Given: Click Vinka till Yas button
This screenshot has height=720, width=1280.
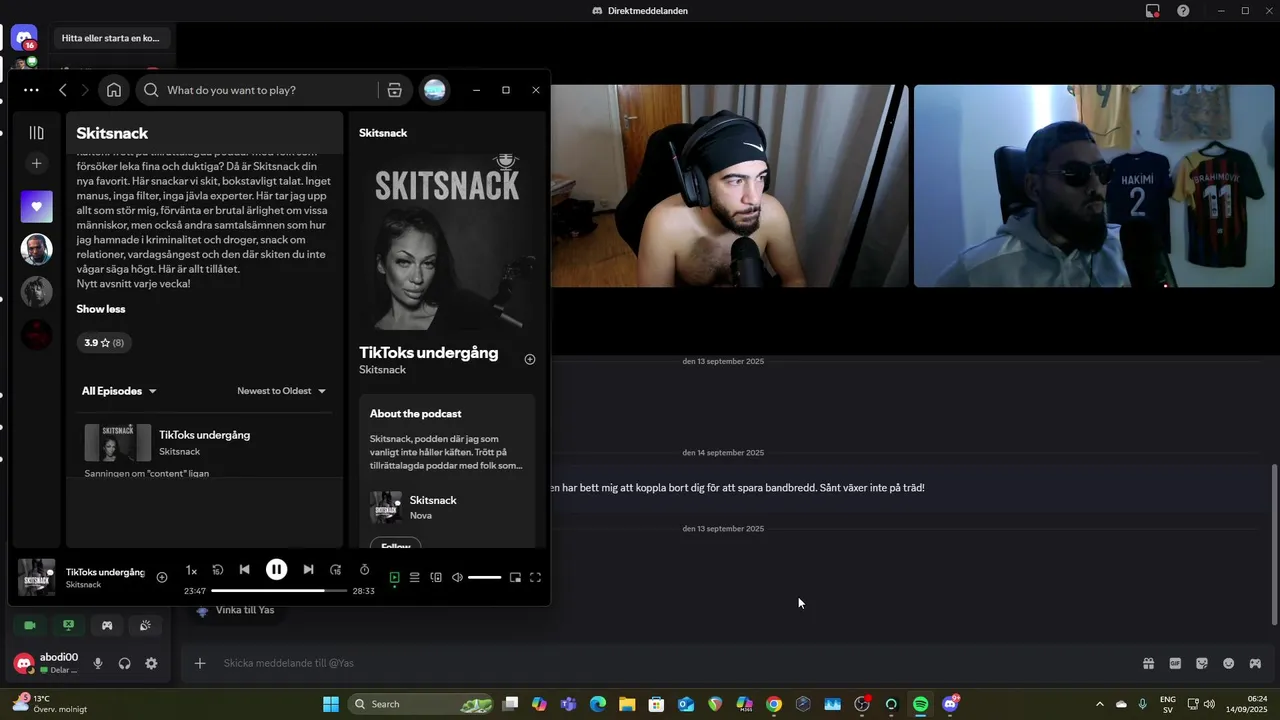Looking at the screenshot, I should (236, 610).
